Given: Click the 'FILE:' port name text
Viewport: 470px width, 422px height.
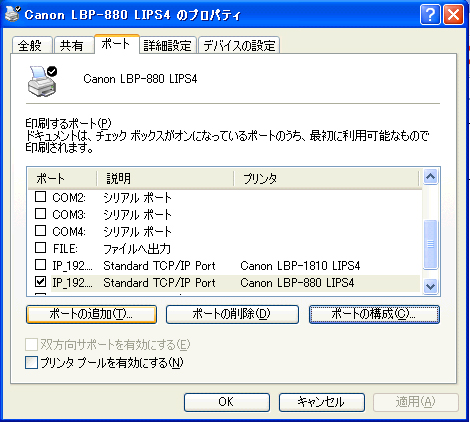Looking at the screenshot, I should [x=65, y=249].
